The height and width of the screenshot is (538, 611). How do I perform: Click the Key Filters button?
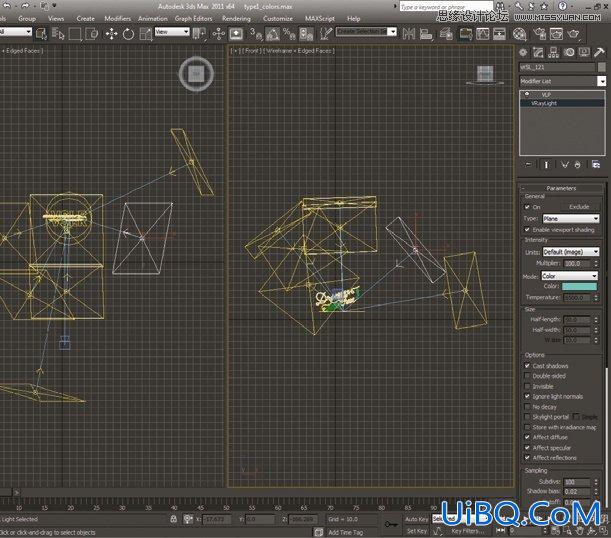[468, 531]
